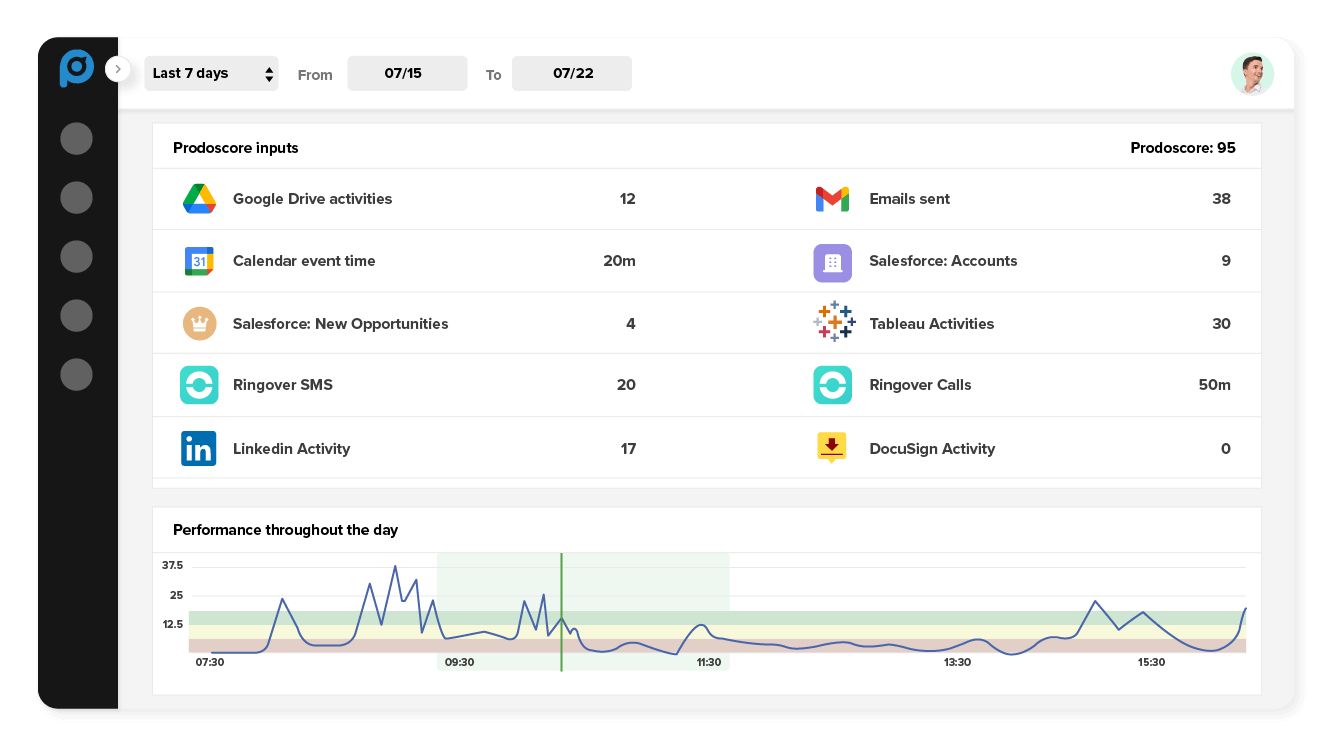This screenshot has height=746, width=1332.
Task: Click the Gmail icon beside Emails sent
Action: pos(832,198)
